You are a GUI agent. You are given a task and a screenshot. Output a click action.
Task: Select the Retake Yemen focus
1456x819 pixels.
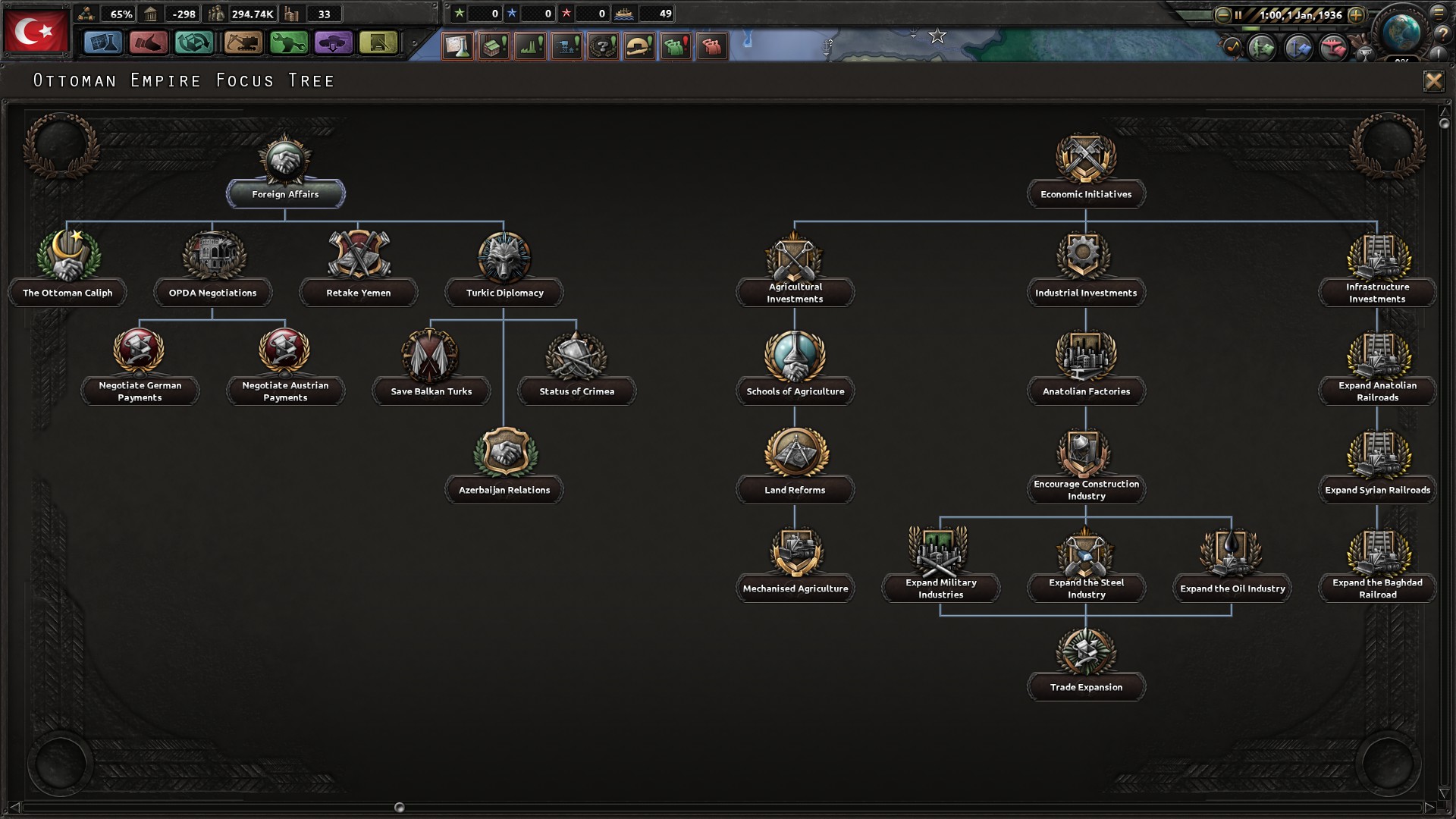[358, 293]
